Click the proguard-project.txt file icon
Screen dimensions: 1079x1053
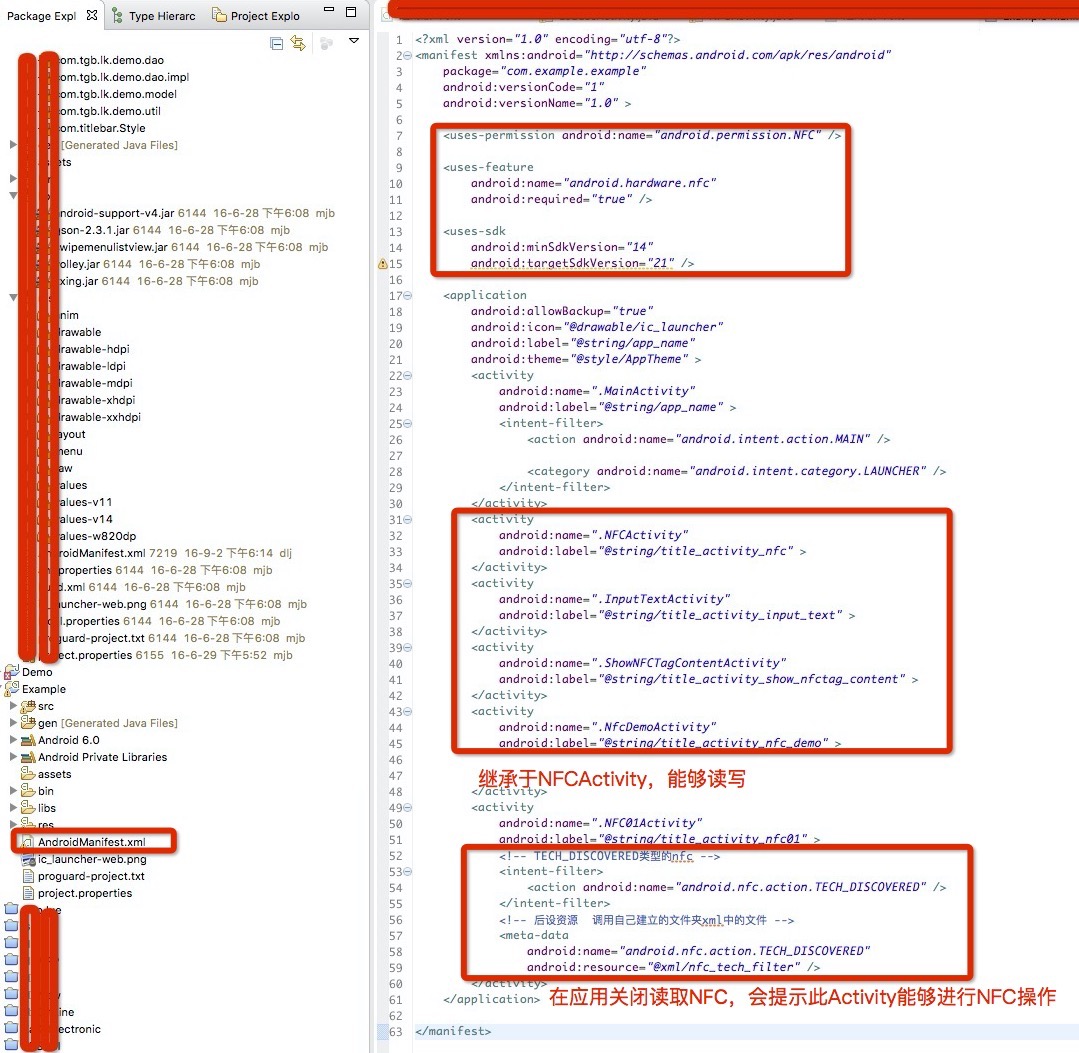28,876
